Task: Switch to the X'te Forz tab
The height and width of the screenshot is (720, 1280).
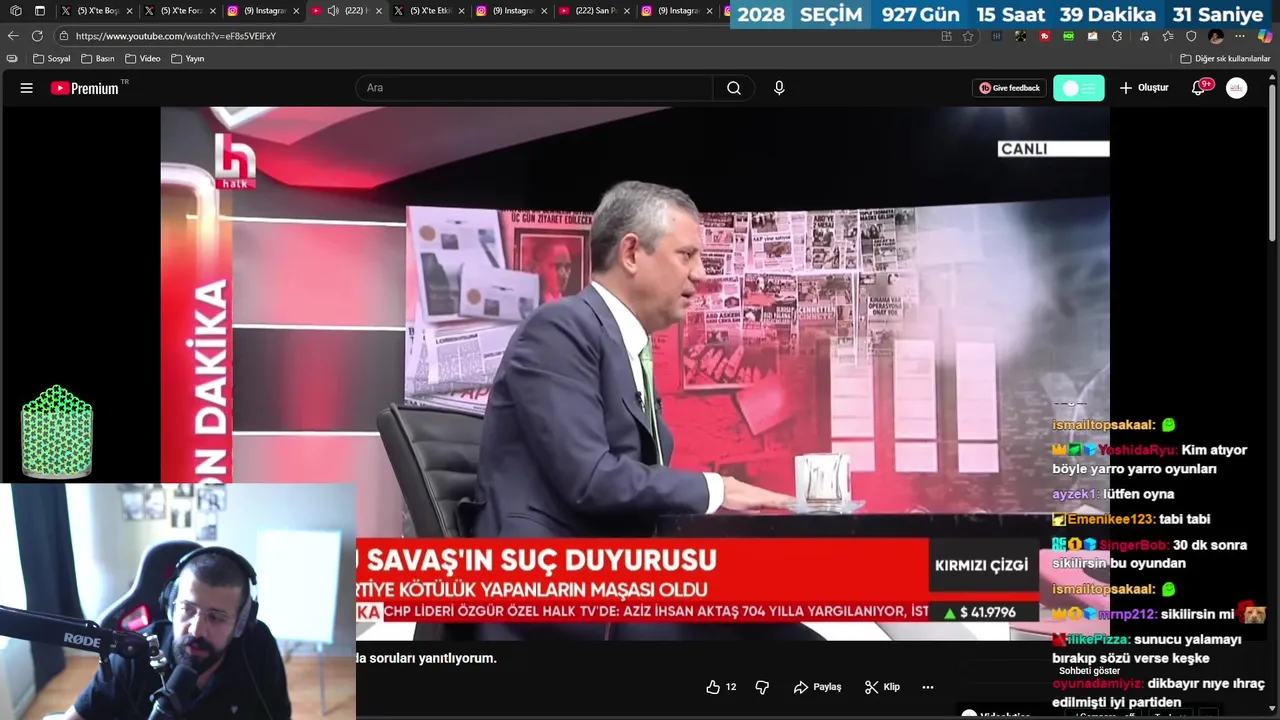Action: click(181, 11)
